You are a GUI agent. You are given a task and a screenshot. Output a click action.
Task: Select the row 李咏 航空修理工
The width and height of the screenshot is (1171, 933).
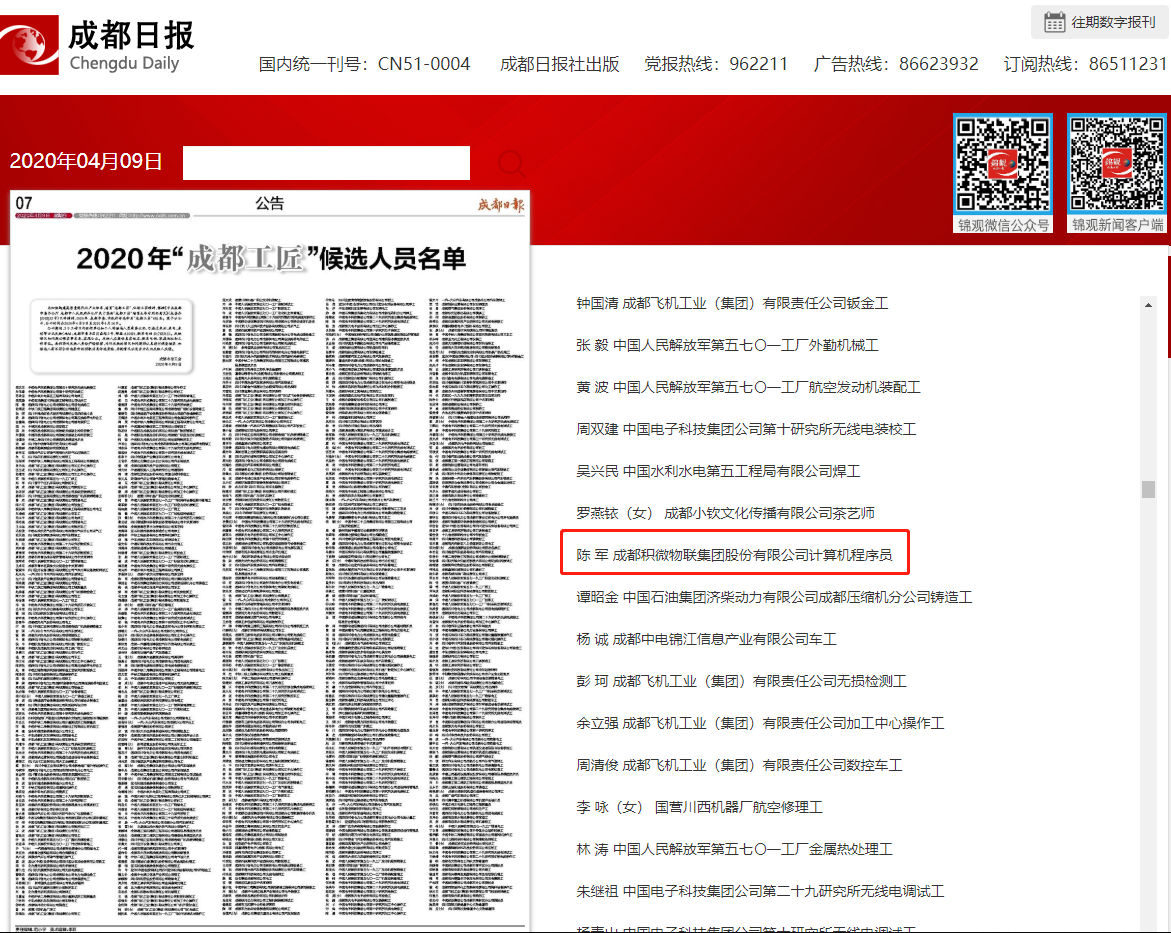[699, 807]
